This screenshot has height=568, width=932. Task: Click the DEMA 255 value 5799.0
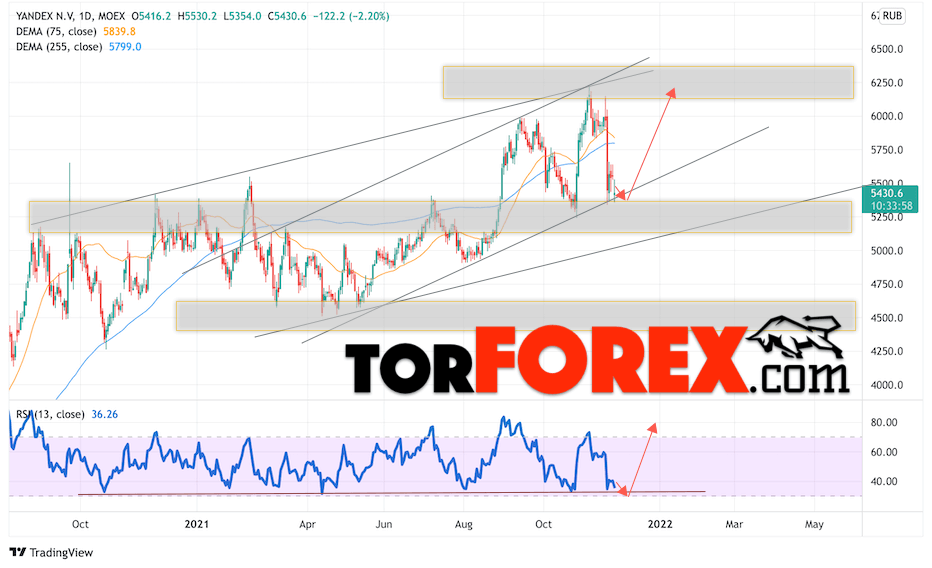tap(125, 47)
